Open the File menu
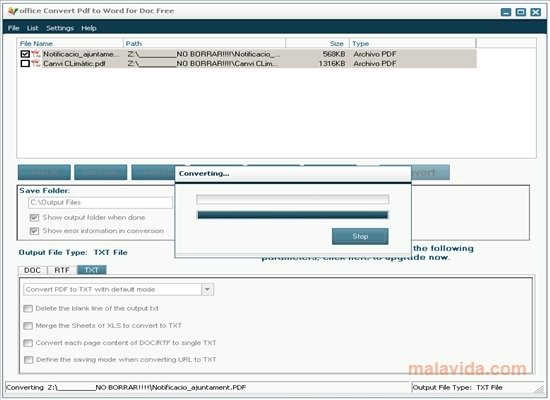The width and height of the screenshot is (550, 400). coord(14,28)
